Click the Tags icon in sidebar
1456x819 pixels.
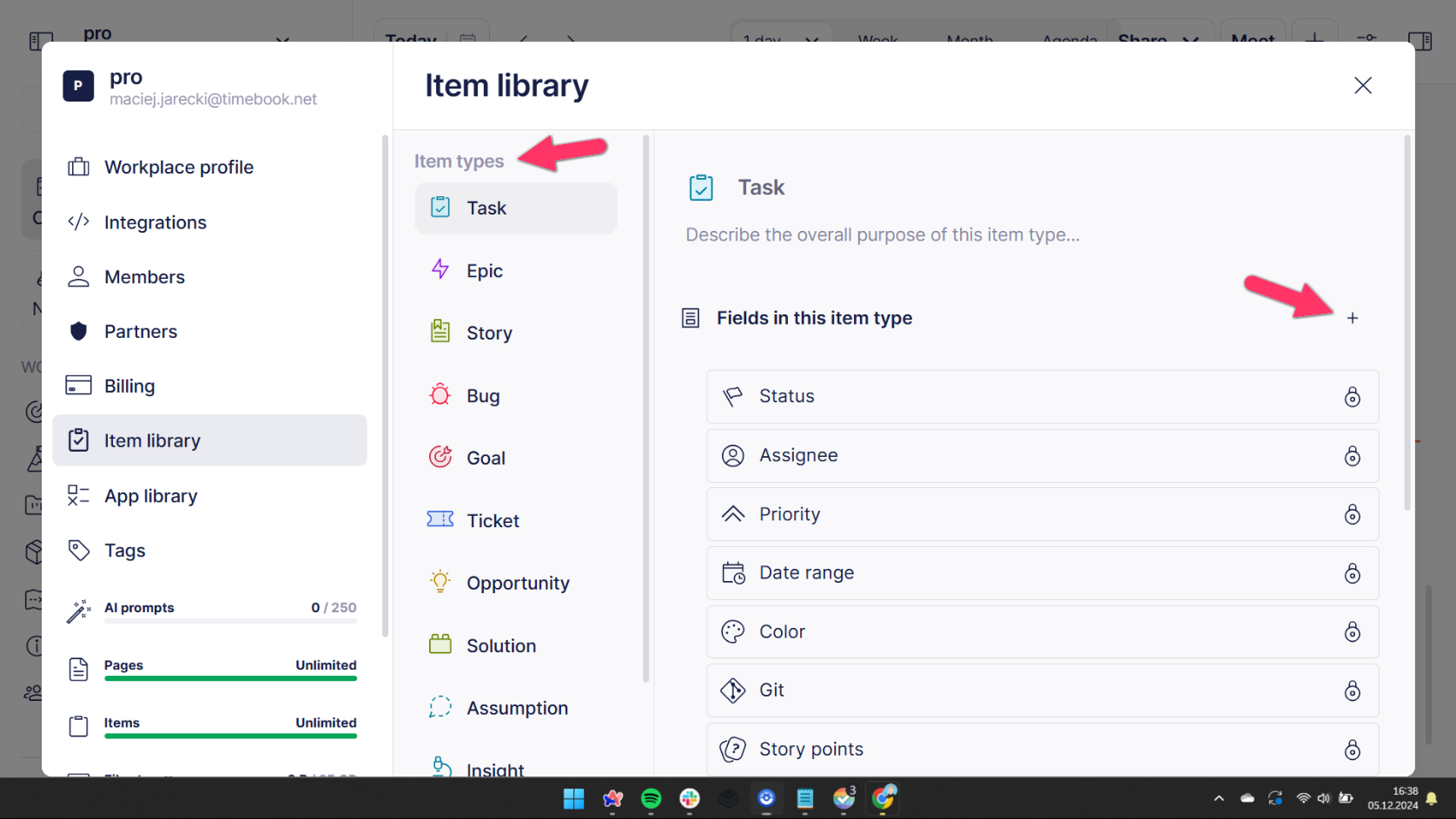[x=79, y=551]
